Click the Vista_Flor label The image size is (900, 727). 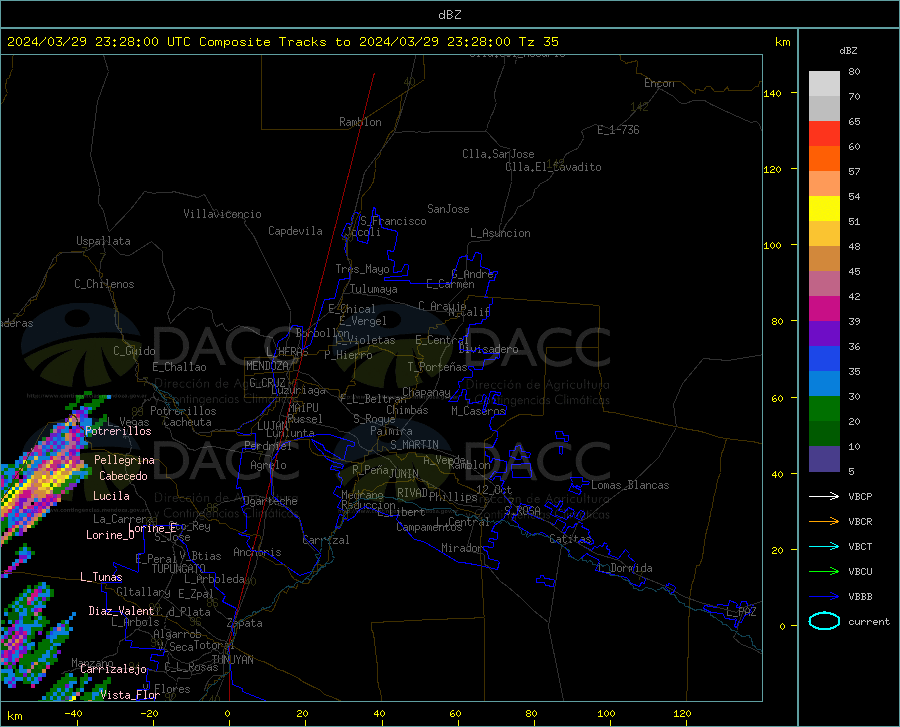[130, 695]
